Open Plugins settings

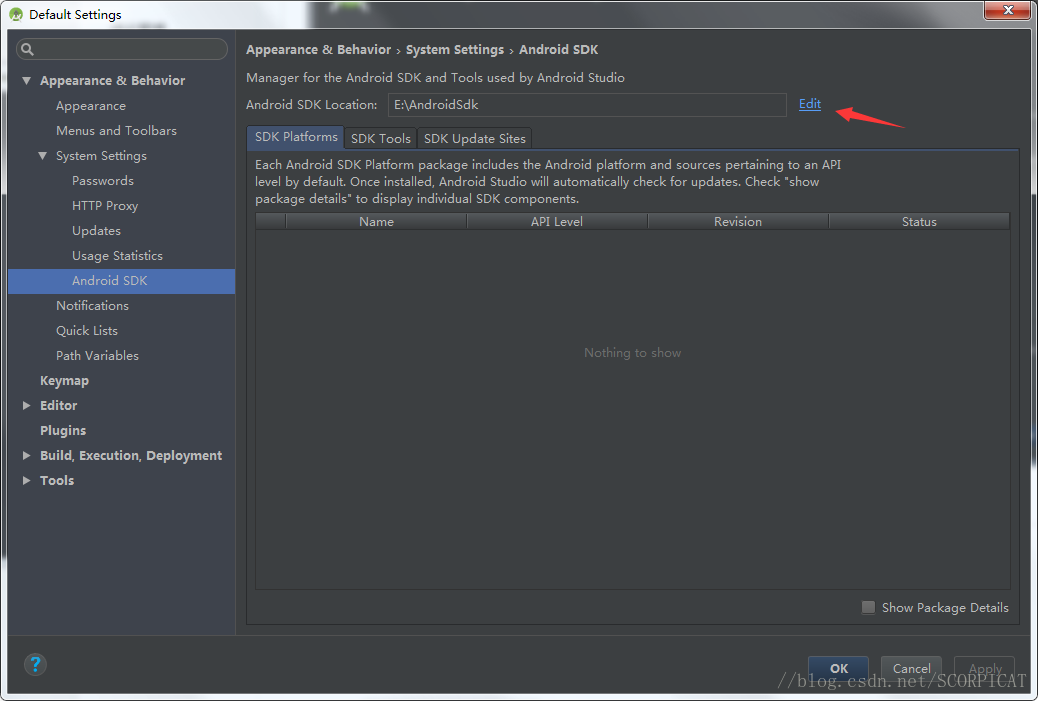click(63, 431)
